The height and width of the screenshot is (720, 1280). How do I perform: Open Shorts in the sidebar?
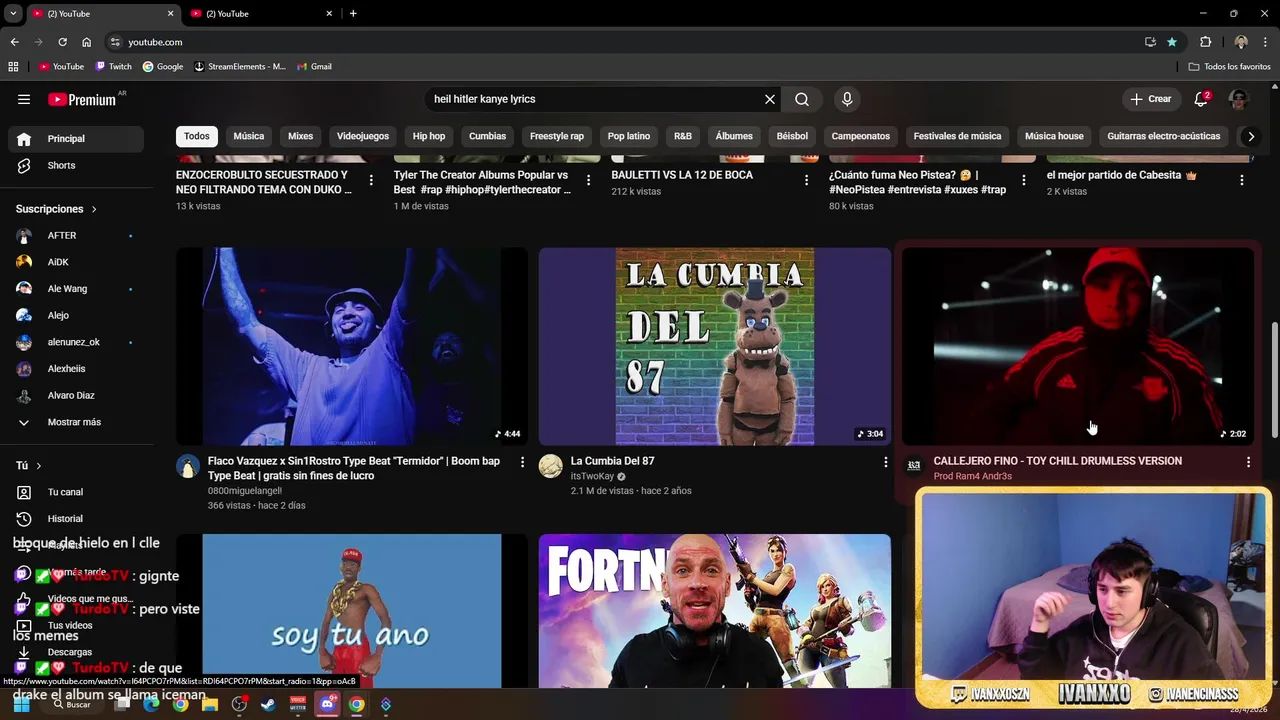click(76, 166)
